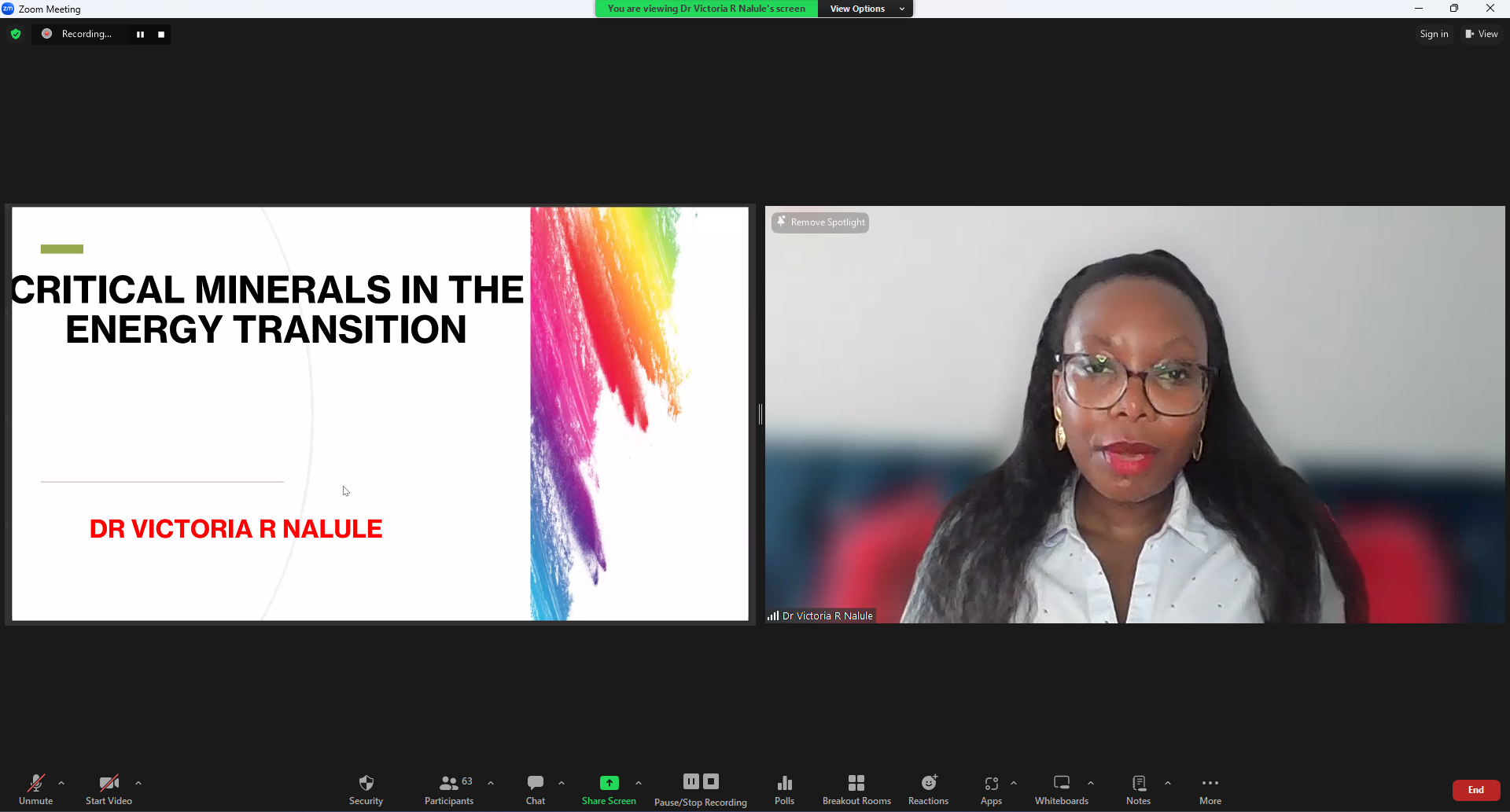
Task: Click the green Share Screen icon
Action: [609, 783]
